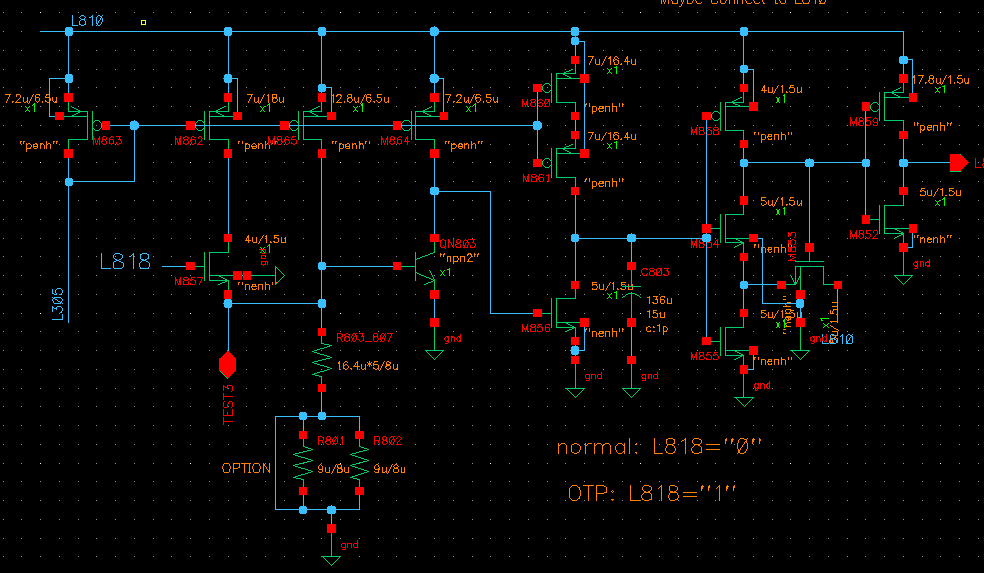This screenshot has width=984, height=573.
Task: Select the R802 resistor symbol
Action: 360,463
